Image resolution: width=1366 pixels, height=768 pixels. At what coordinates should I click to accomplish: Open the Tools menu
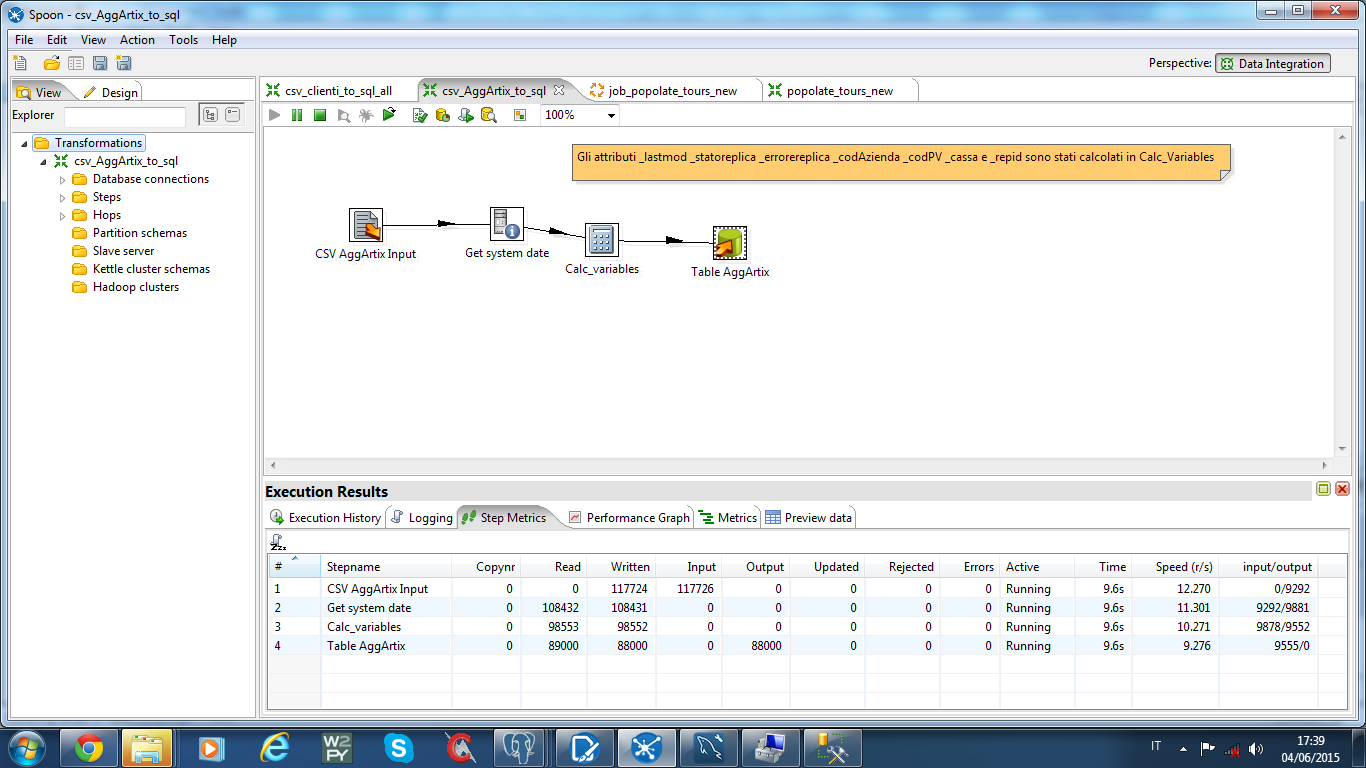click(x=184, y=40)
